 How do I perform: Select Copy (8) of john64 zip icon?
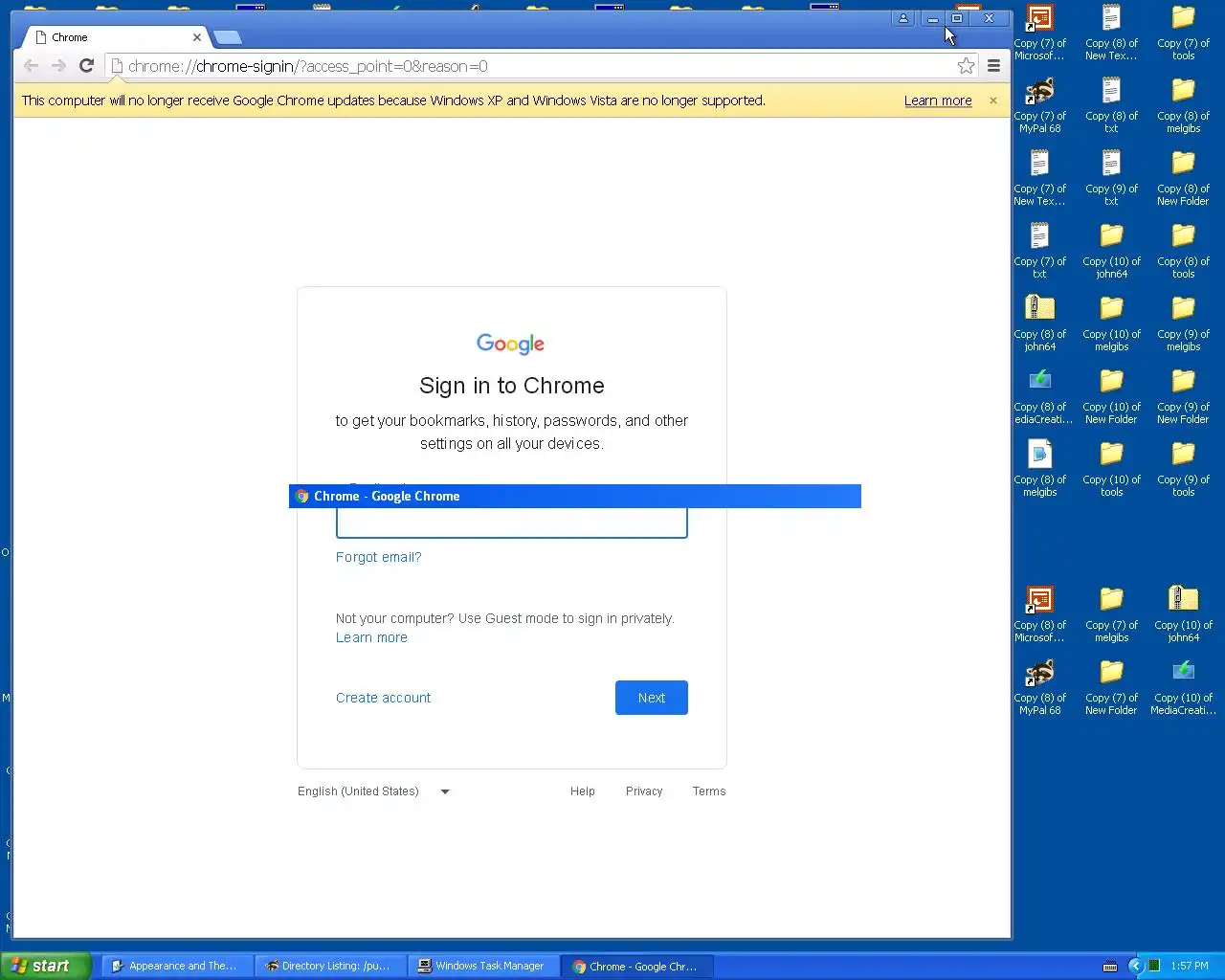tap(1039, 324)
